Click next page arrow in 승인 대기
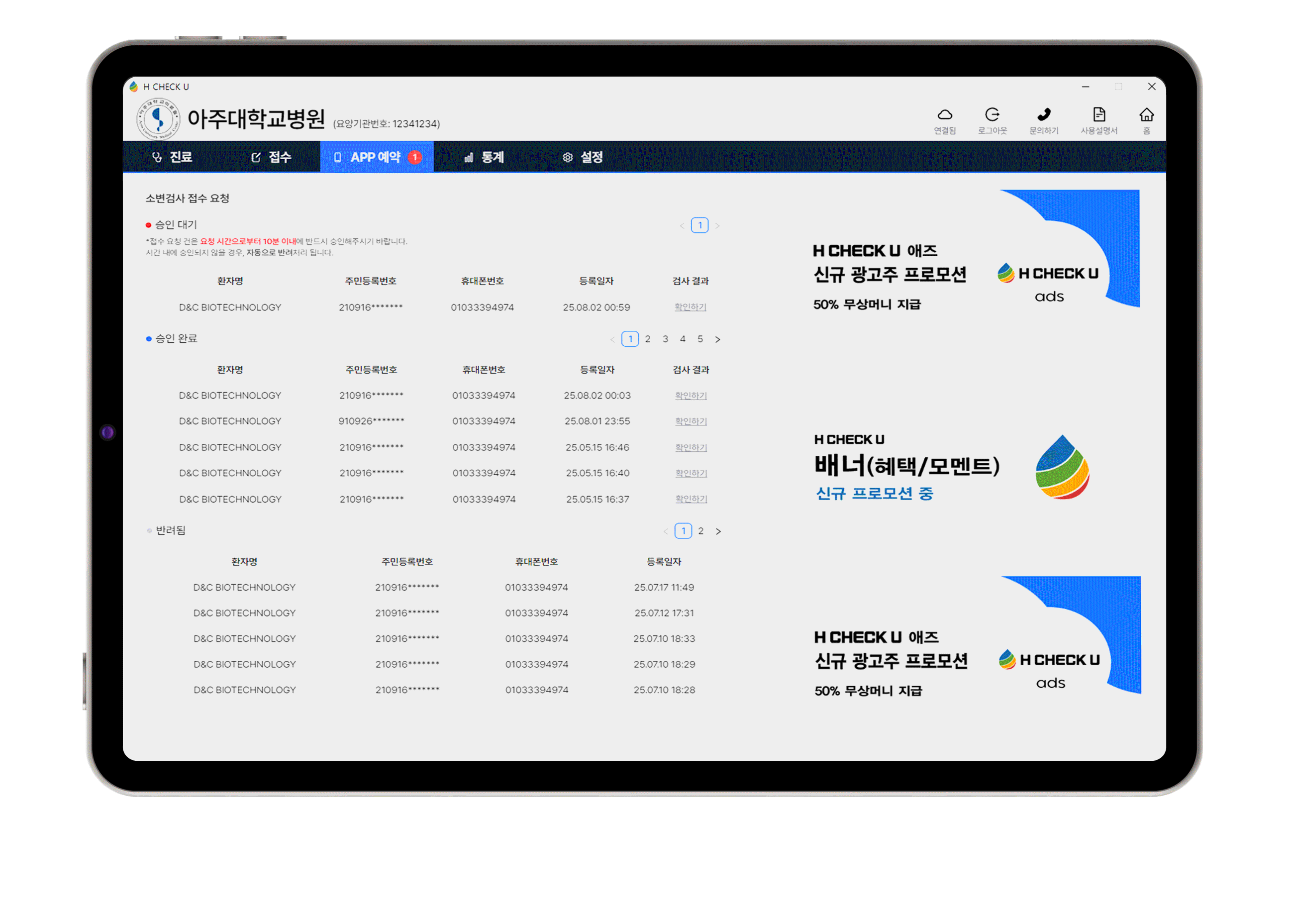Viewport: 1292px width, 924px height. click(717, 226)
